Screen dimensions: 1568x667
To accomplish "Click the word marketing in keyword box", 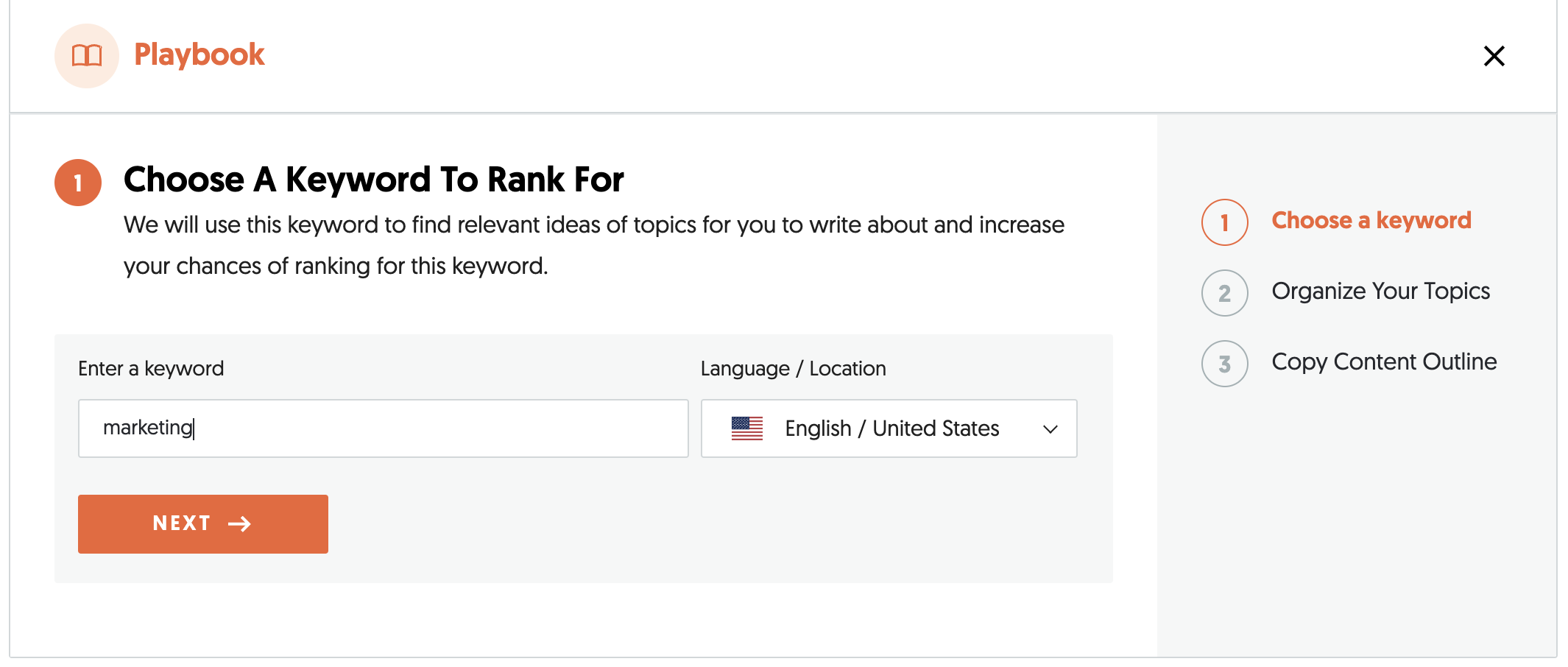I will click(147, 428).
